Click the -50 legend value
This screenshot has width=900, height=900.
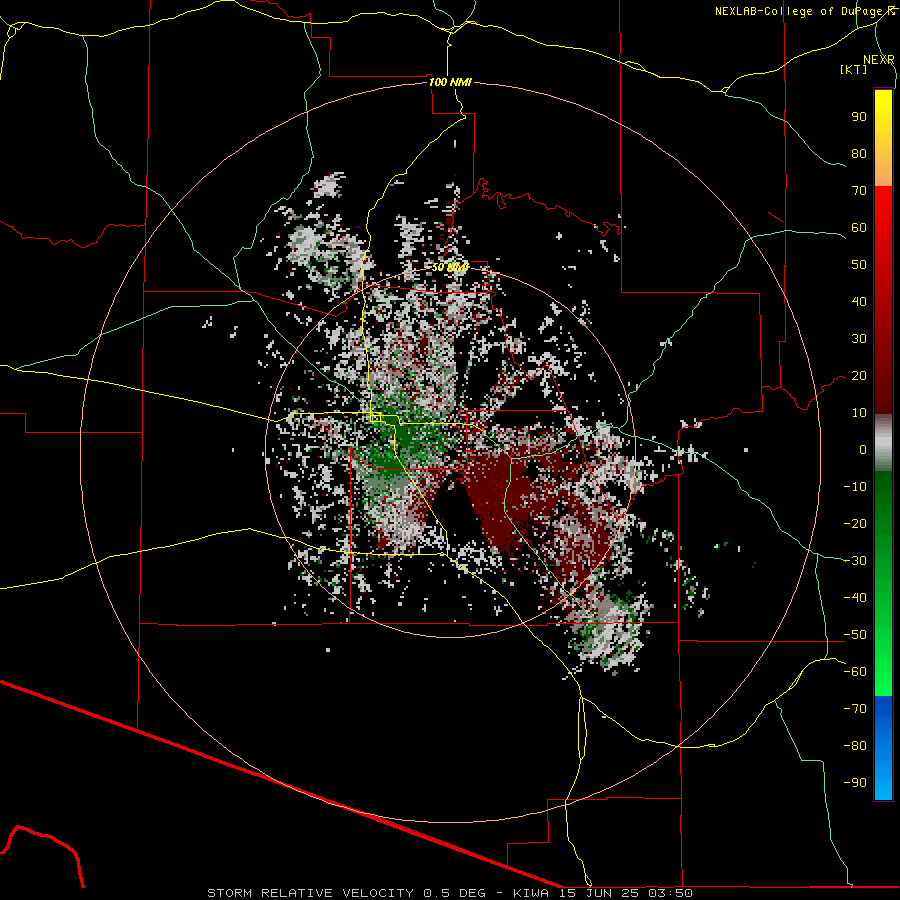coord(855,635)
